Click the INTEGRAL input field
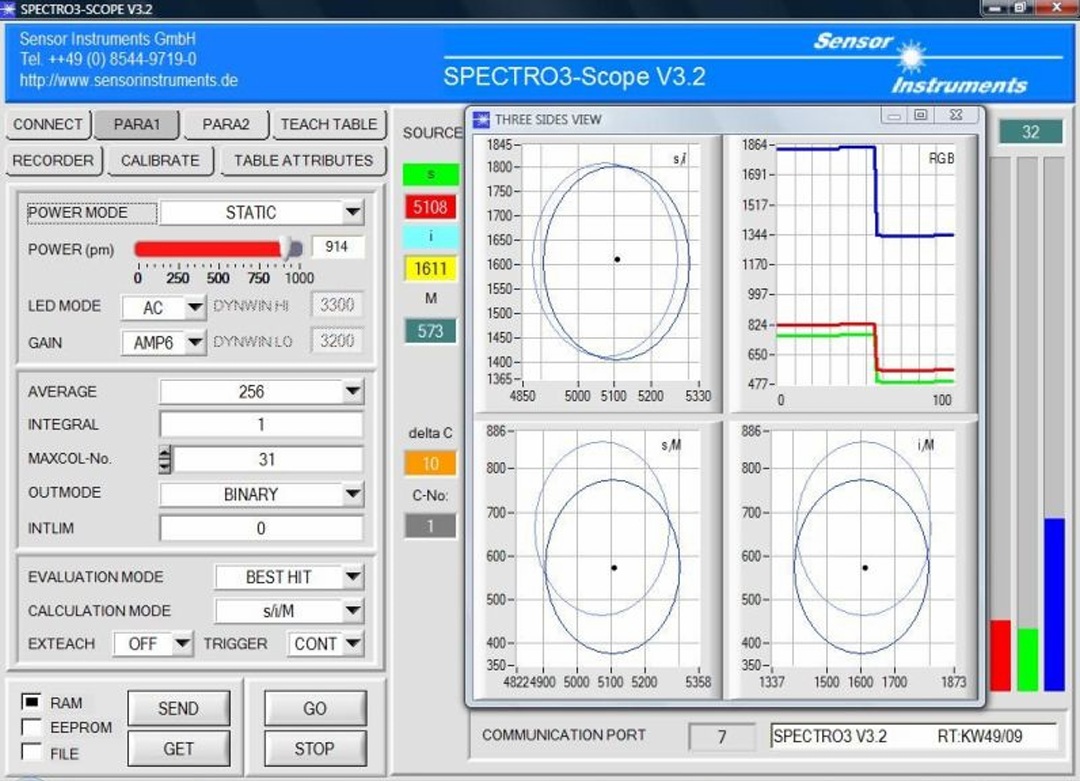This screenshot has width=1080, height=781. (261, 424)
